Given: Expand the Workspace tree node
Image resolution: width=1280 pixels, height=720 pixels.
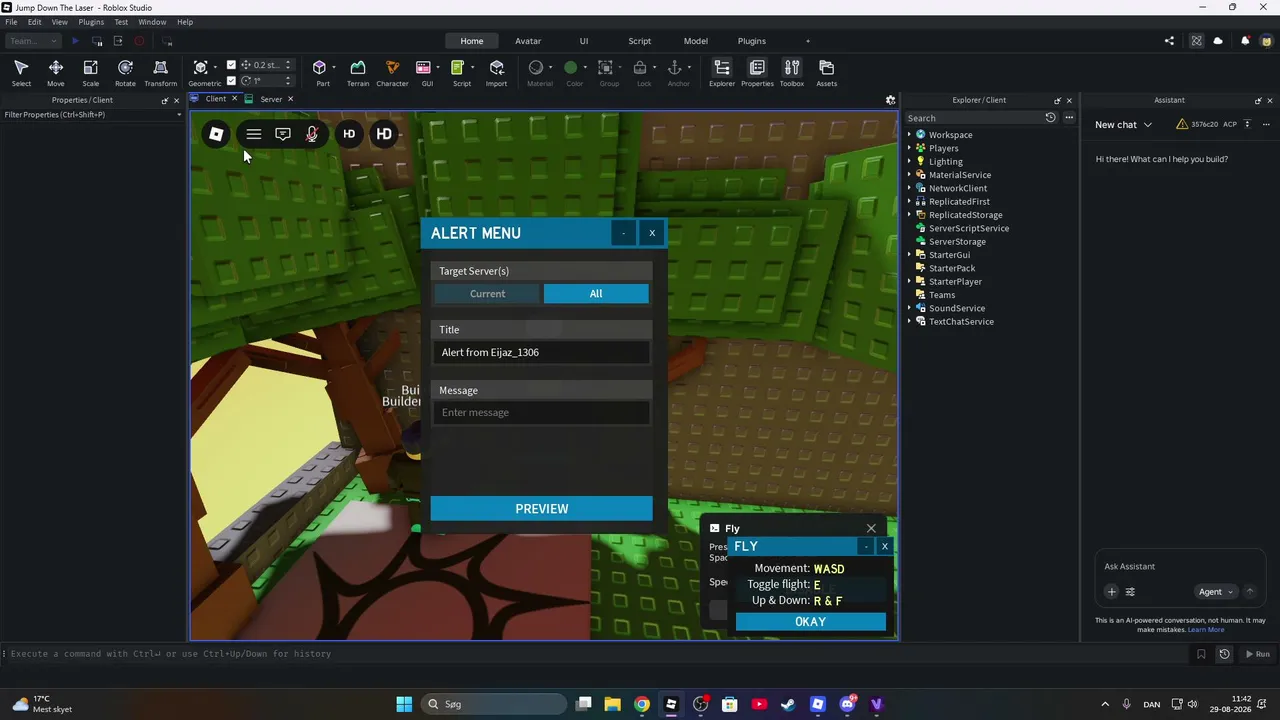Looking at the screenshot, I should pos(909,135).
